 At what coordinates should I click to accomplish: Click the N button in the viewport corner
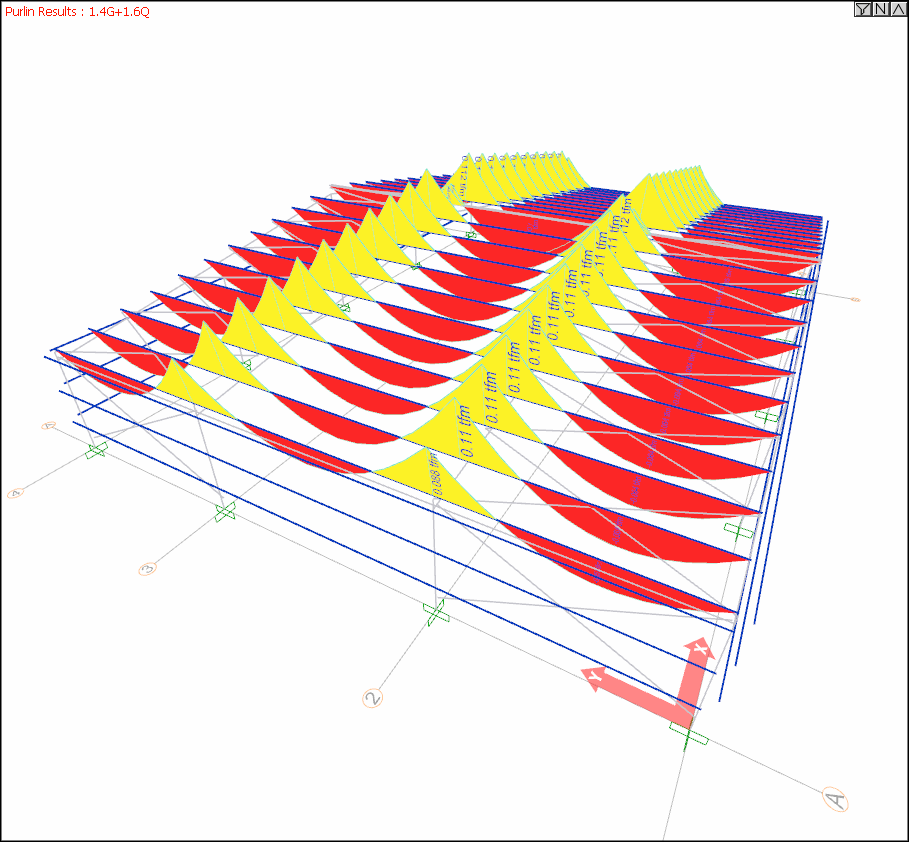(x=880, y=9)
